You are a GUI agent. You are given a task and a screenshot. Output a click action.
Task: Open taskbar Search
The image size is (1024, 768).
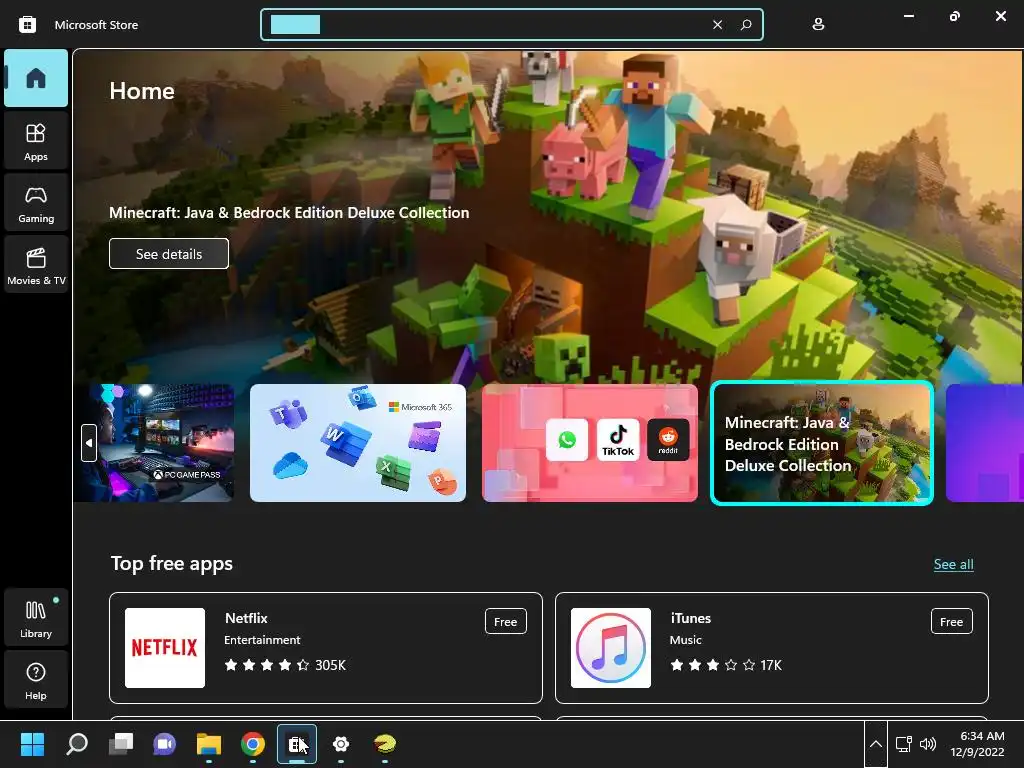(77, 744)
